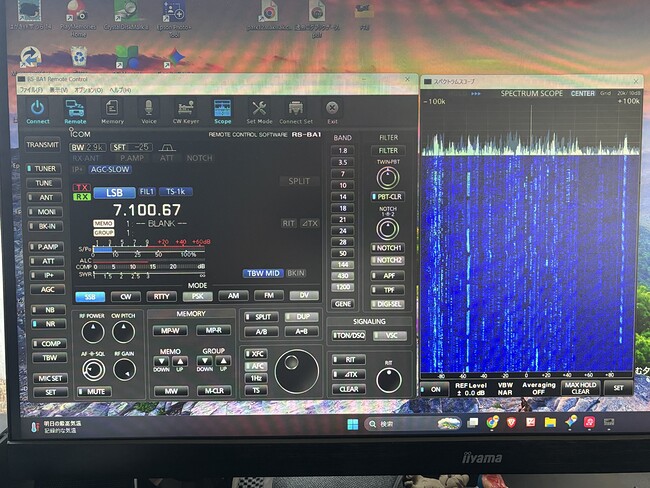Toggle the TUNER switch
Viewport: 650px width, 488px height.
point(44,169)
